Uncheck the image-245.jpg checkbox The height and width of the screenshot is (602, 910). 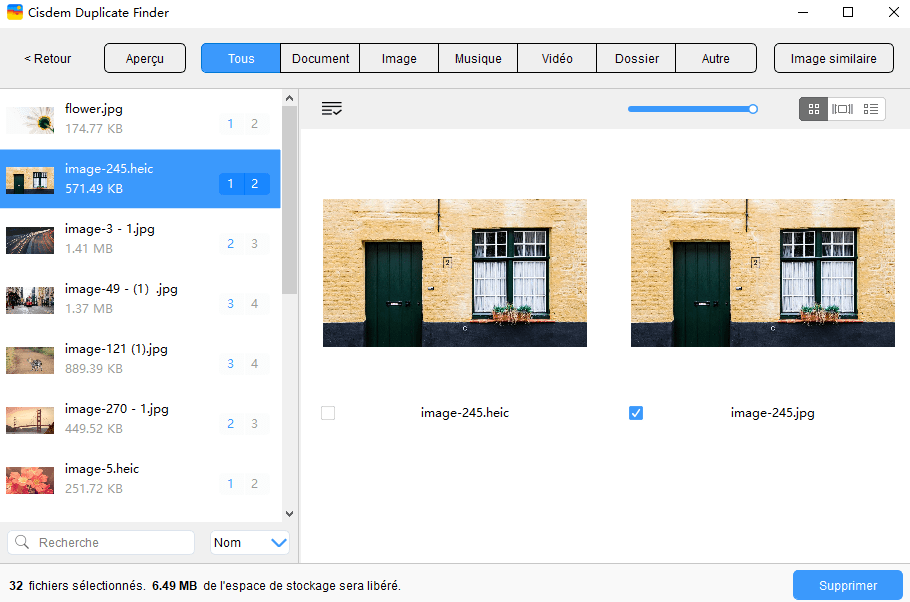coord(635,413)
